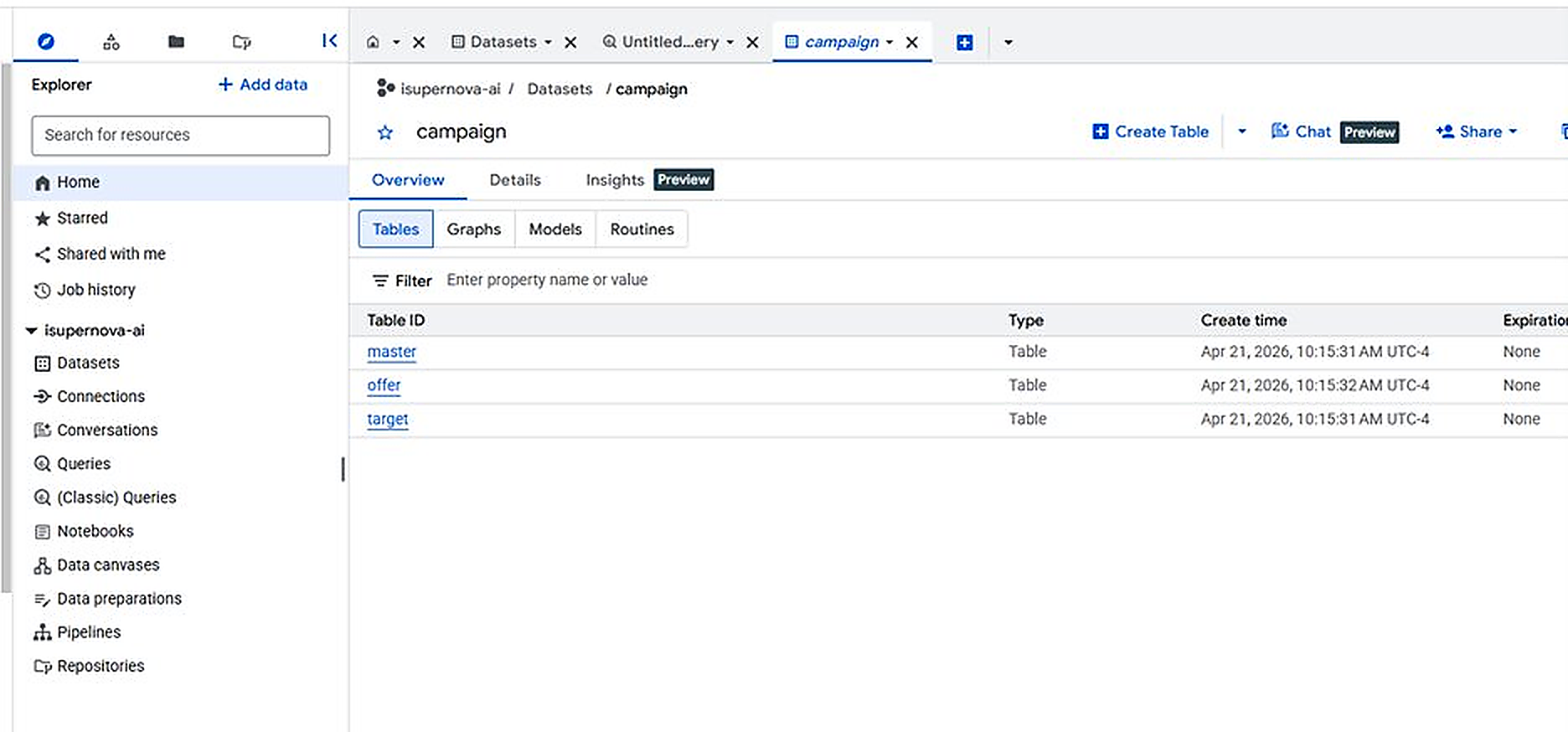Viewport: 1568px width, 732px height.
Task: Select the Tables toggle button
Action: (395, 229)
